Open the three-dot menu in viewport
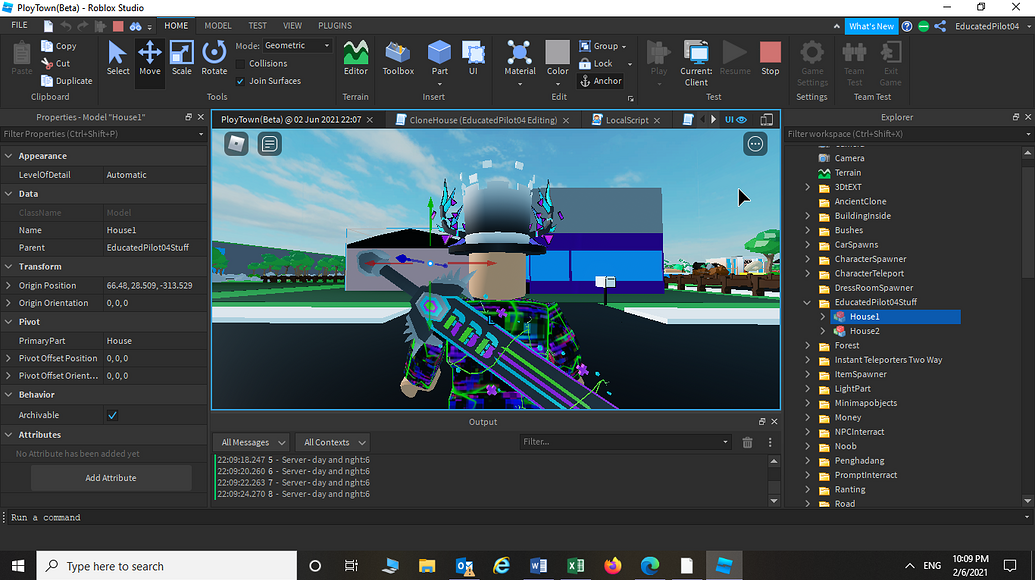Screen dimensions: 1035x580 tap(755, 144)
